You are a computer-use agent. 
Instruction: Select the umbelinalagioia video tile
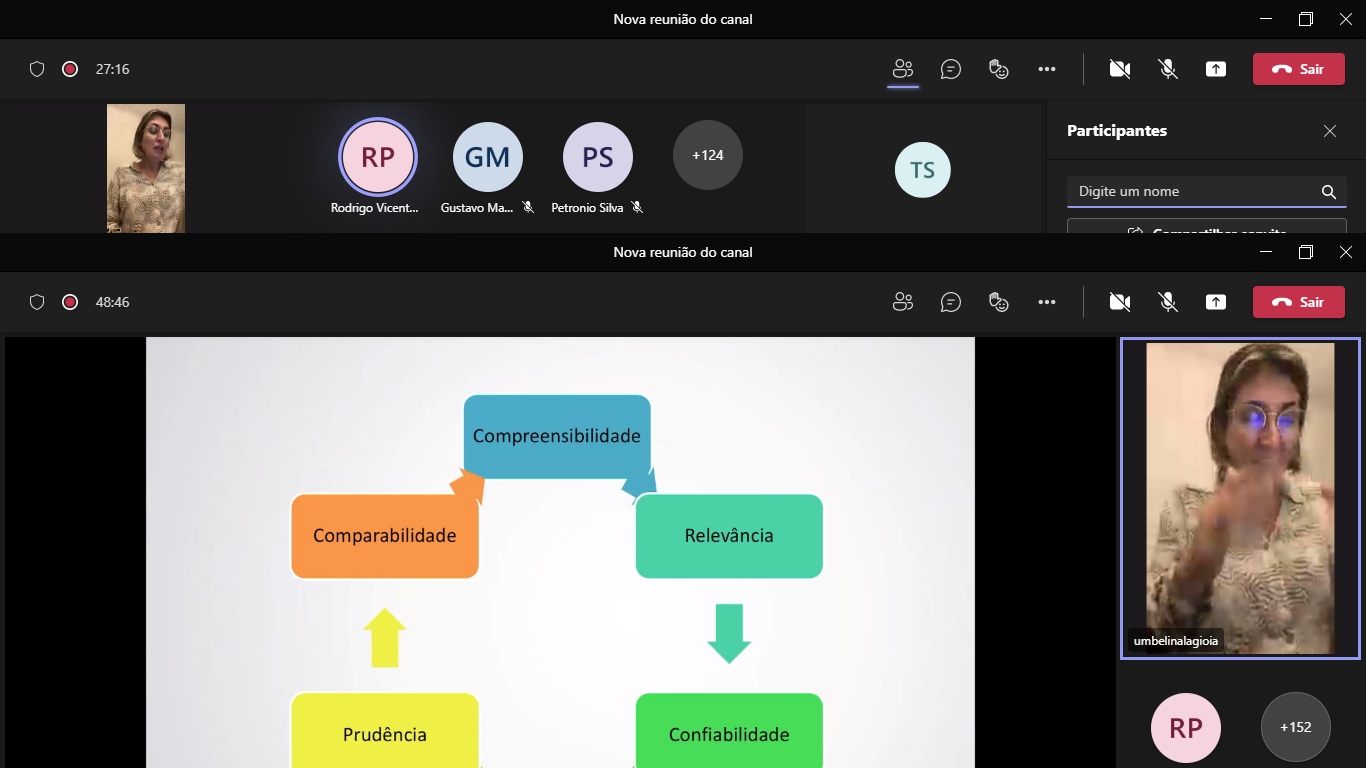(x=1239, y=498)
